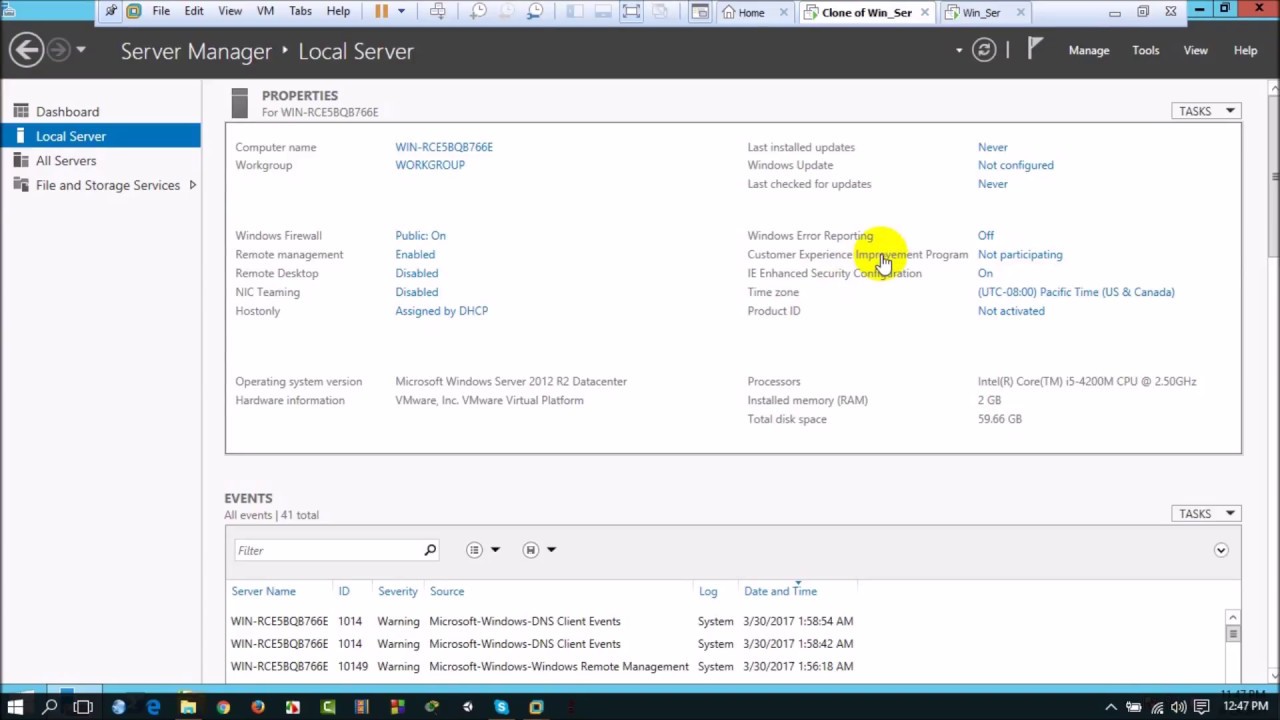Open the snapshot manager icon

[535, 12]
